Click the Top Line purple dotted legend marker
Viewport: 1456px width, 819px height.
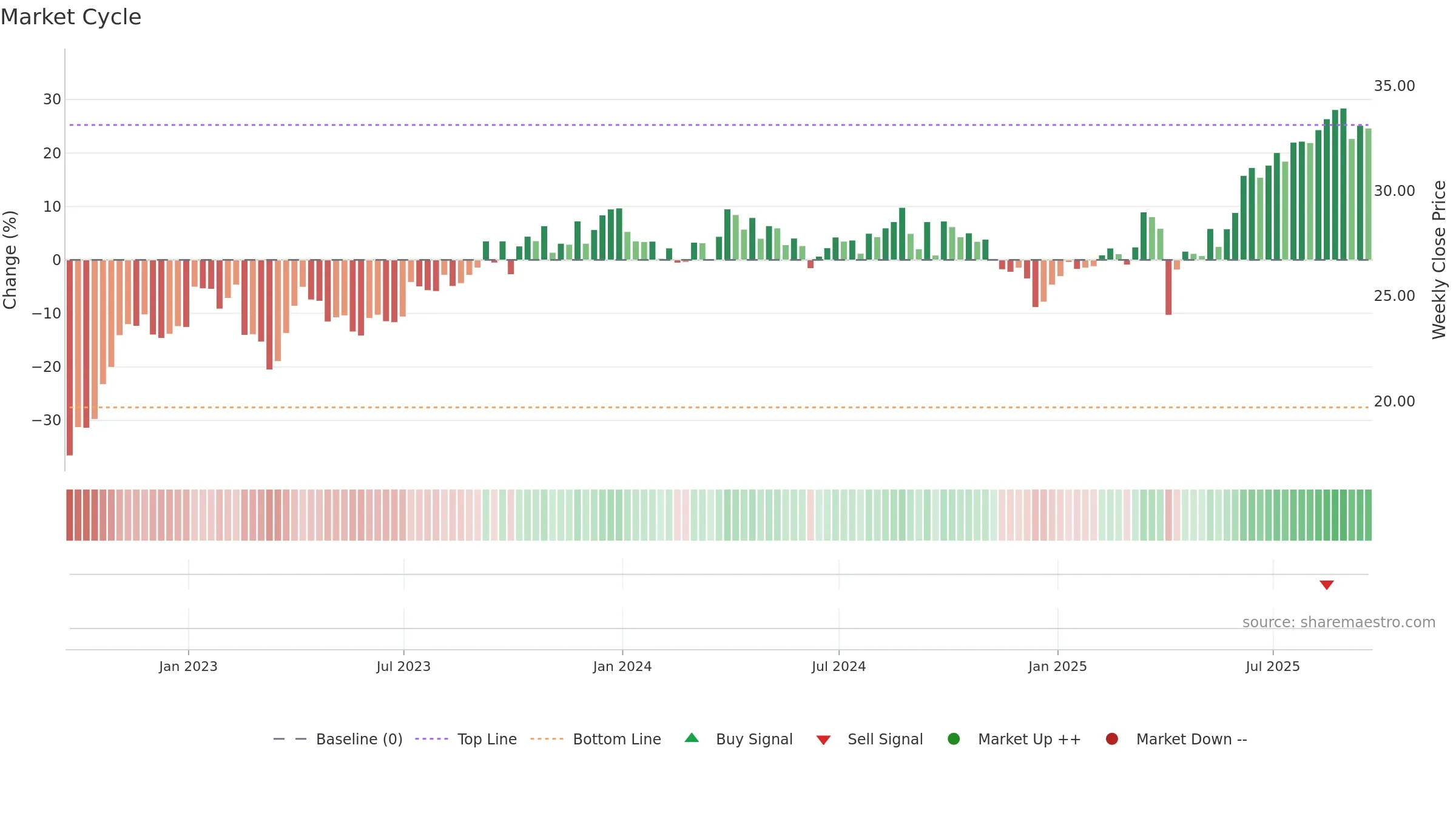coord(431,739)
